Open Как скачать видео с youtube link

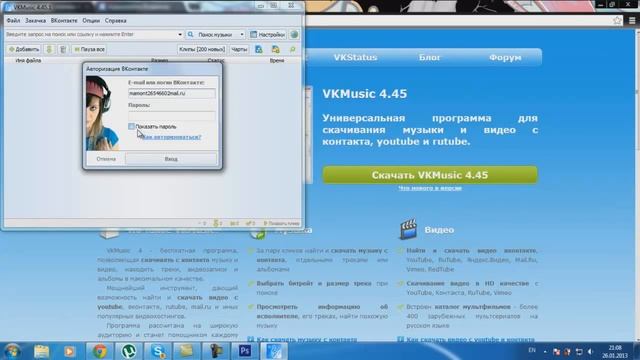click(470, 340)
